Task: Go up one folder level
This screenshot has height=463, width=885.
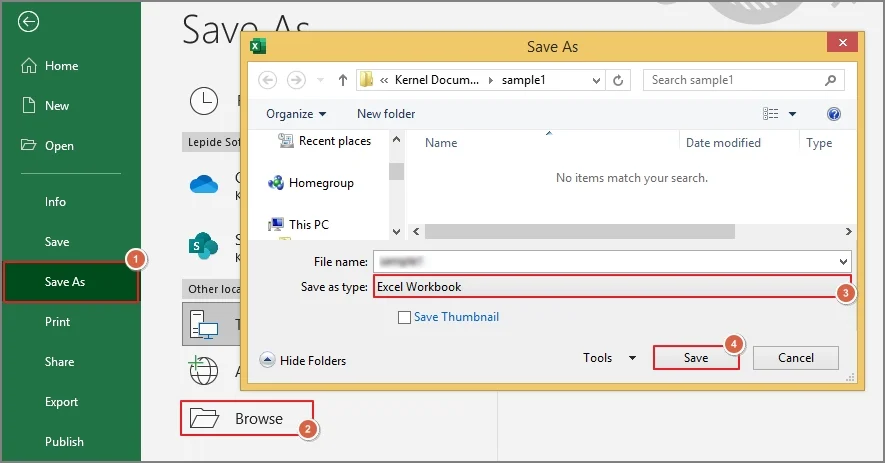Action: click(343, 80)
